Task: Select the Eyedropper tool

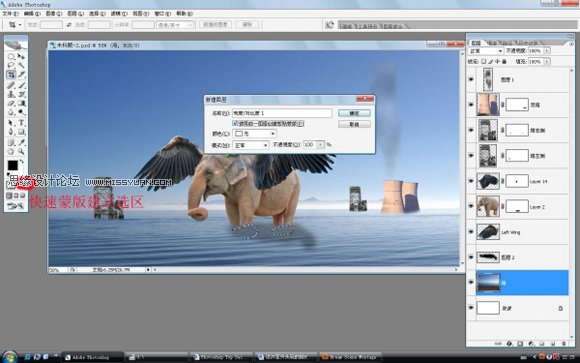Action: [x=21, y=142]
